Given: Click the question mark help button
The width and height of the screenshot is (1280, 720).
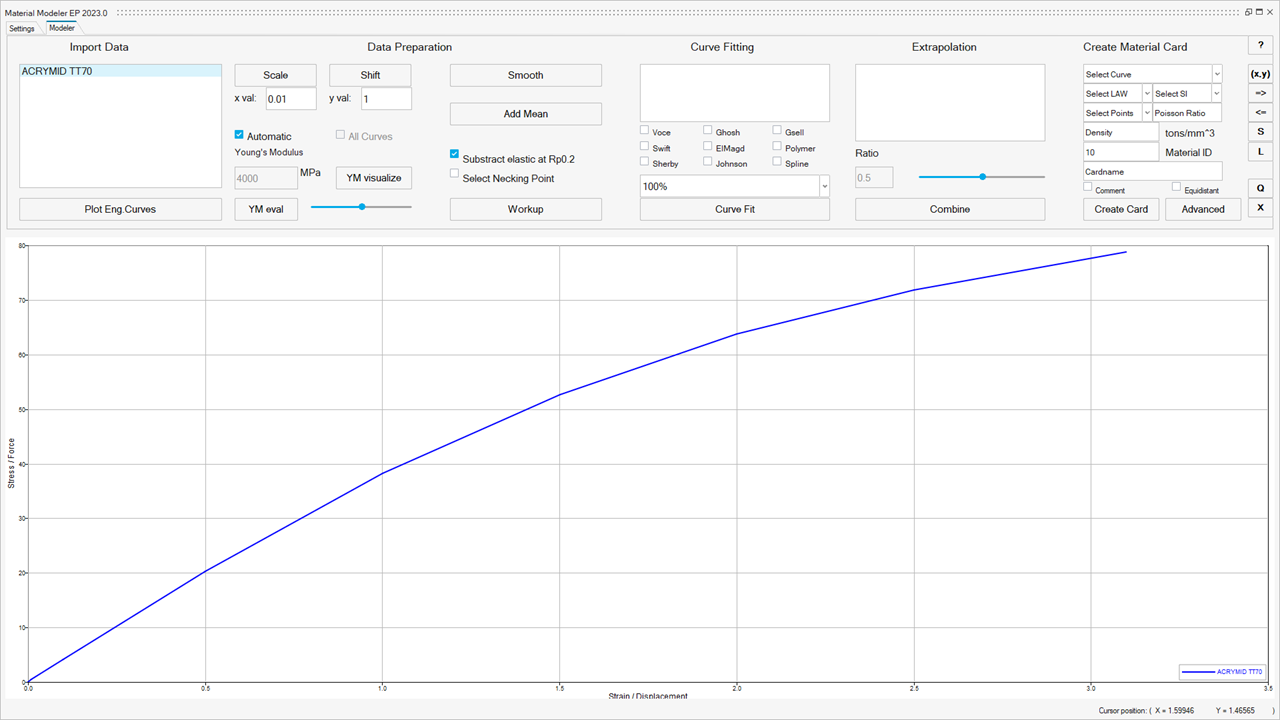Looking at the screenshot, I should click(1260, 46).
